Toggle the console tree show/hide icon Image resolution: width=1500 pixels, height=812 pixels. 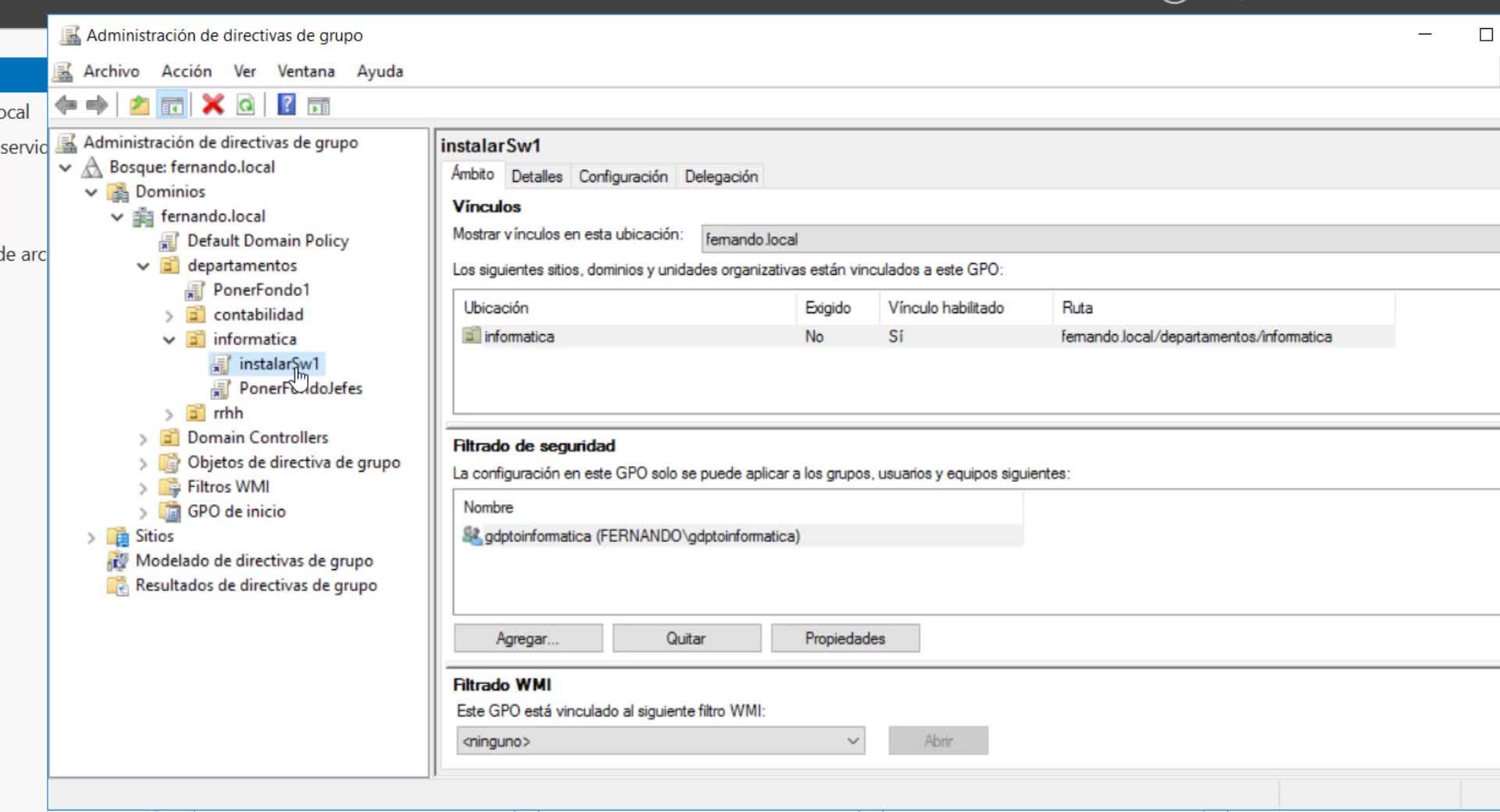coord(172,105)
